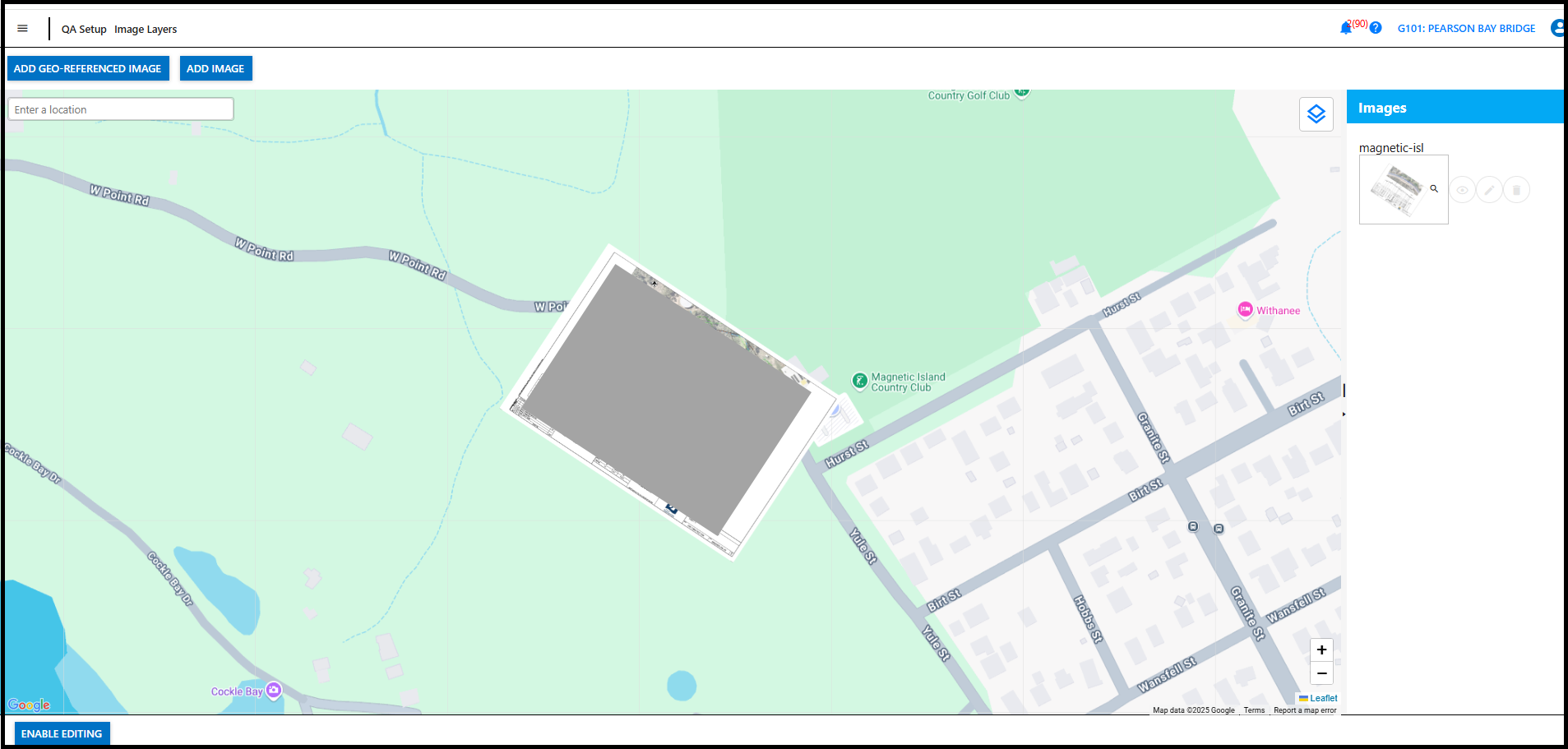The image size is (1568, 749).
Task: Select the Magnetic Island Country Club marker
Action: pos(859,381)
